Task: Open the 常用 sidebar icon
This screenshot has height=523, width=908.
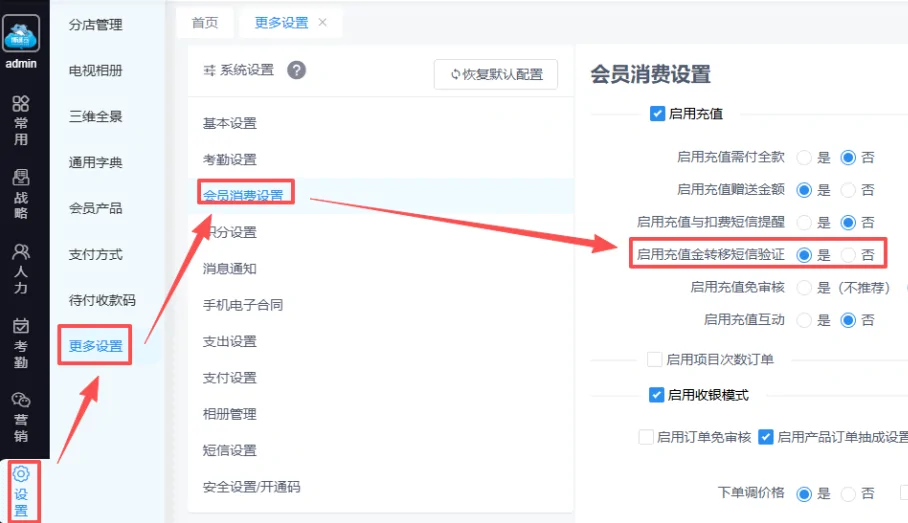Action: tap(21, 104)
